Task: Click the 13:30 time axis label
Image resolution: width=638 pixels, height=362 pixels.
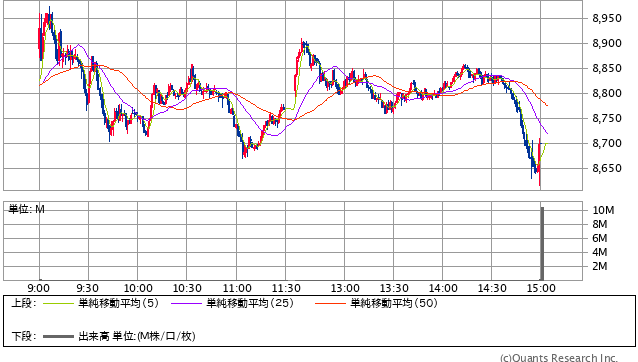Action: click(394, 288)
